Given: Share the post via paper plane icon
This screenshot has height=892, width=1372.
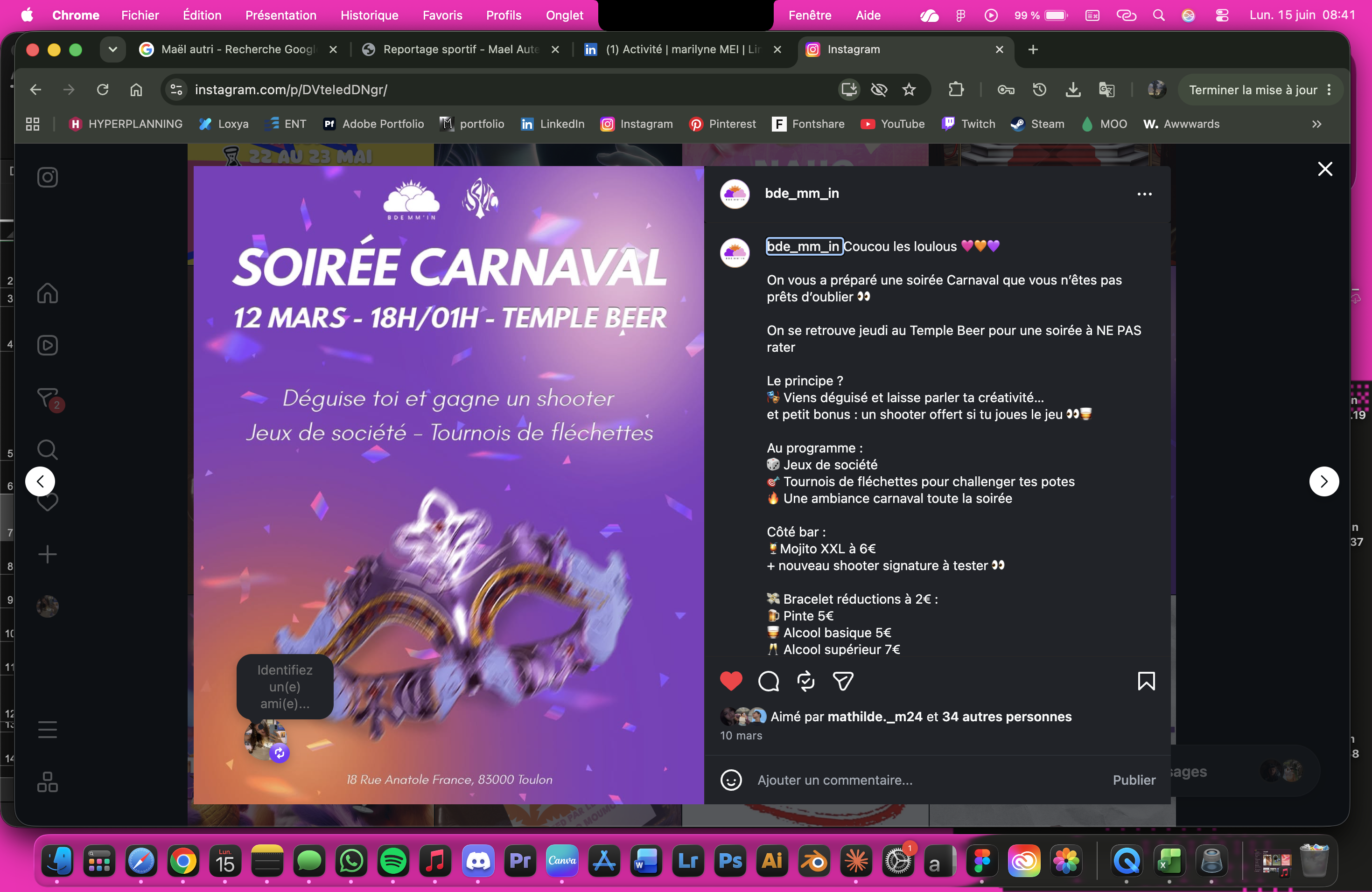Looking at the screenshot, I should (x=843, y=681).
